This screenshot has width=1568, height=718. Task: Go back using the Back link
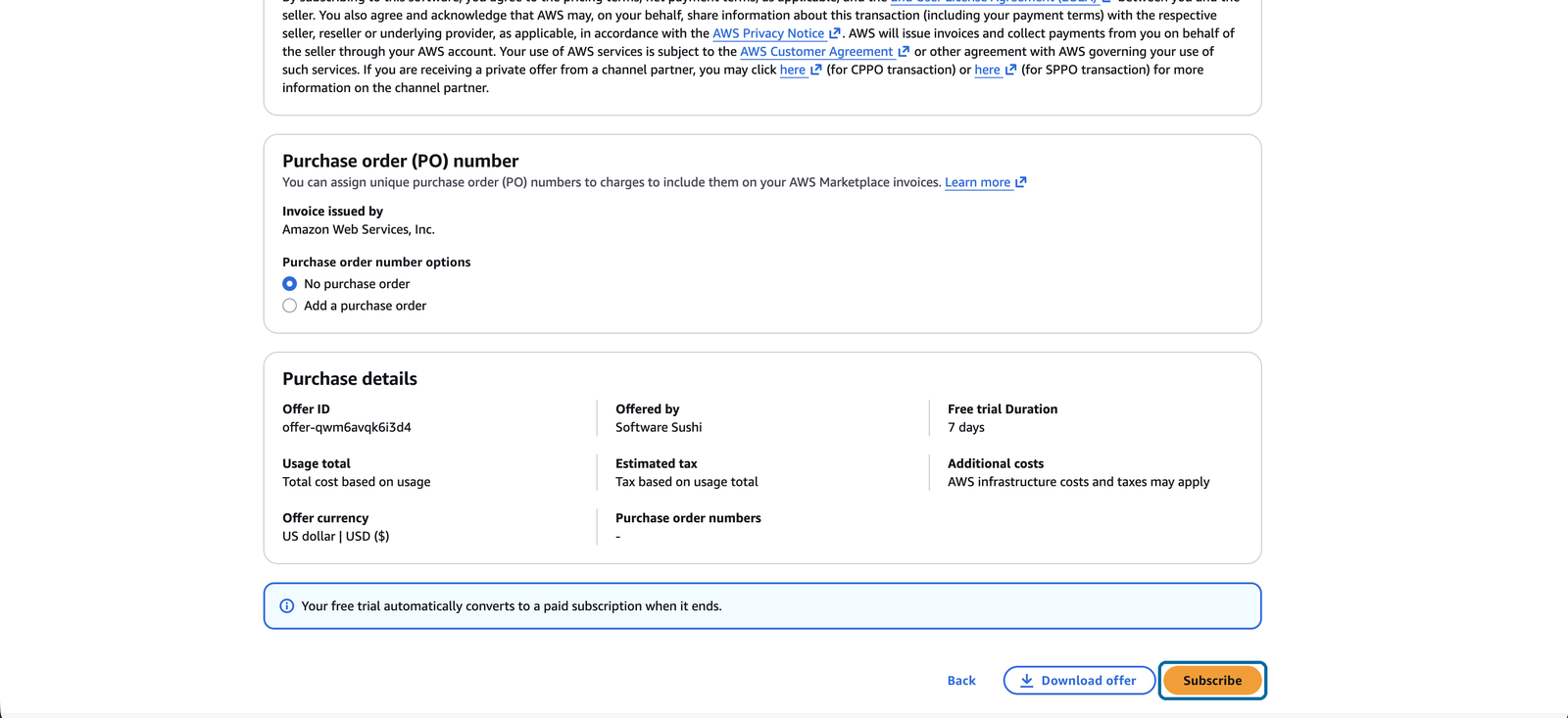point(961,681)
